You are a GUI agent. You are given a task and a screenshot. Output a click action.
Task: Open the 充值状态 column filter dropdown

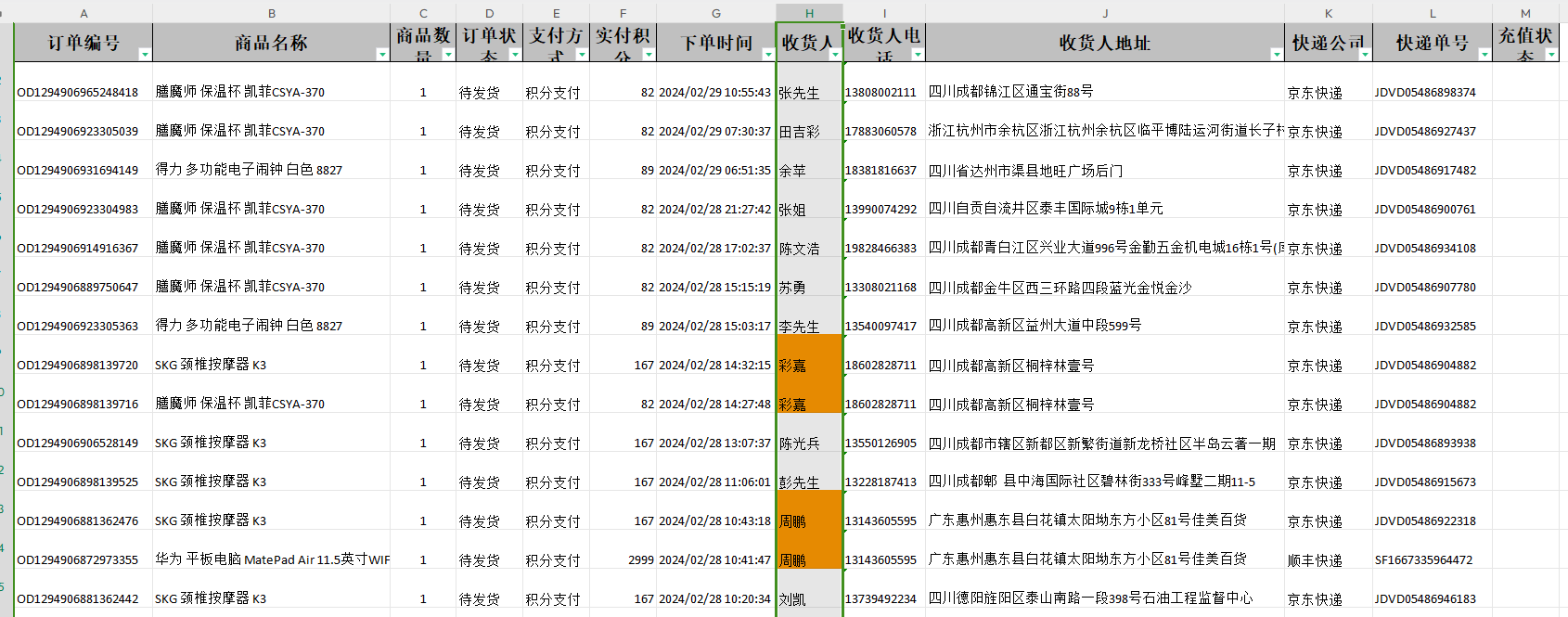[x=1551, y=55]
